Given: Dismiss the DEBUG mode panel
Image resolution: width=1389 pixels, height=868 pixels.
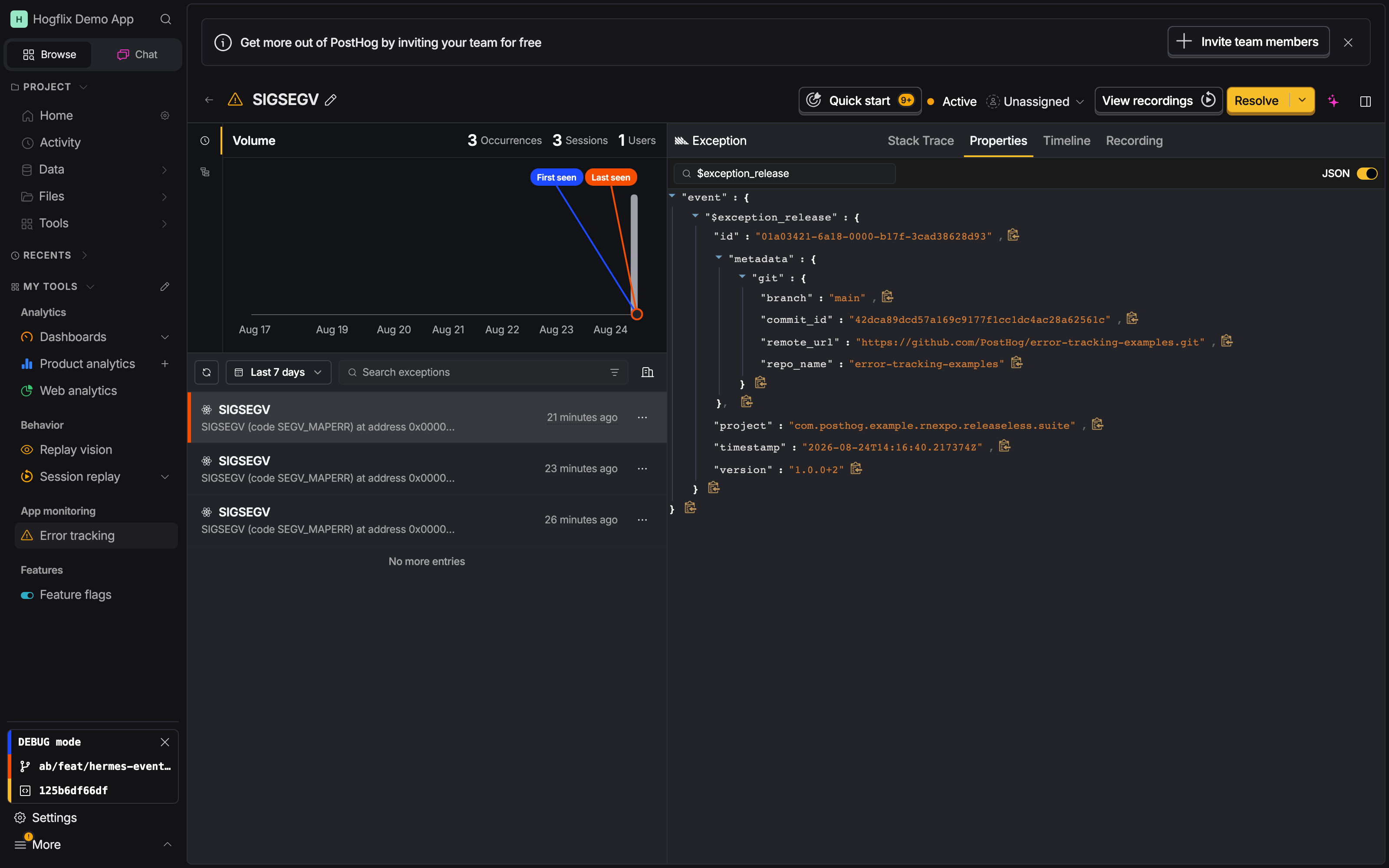Looking at the screenshot, I should [165, 742].
